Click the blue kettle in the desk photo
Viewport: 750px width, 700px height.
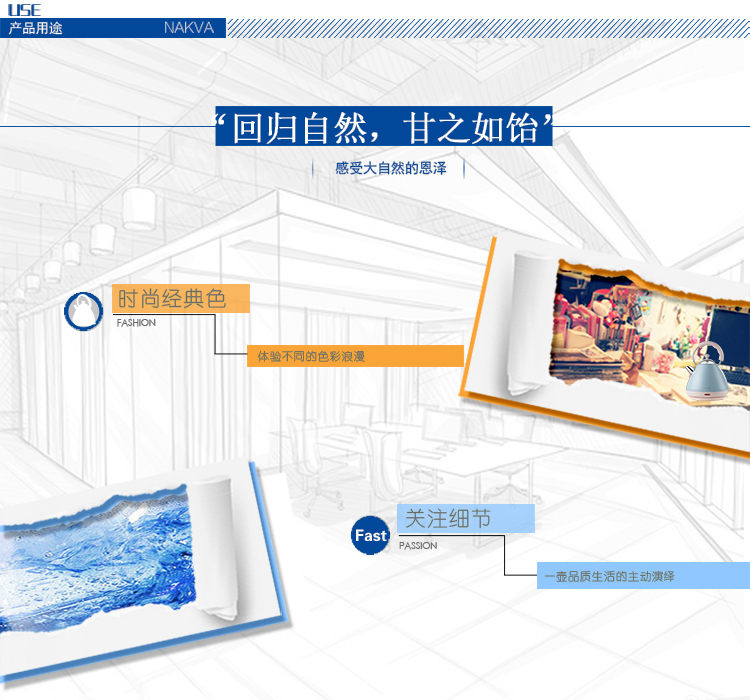(706, 370)
